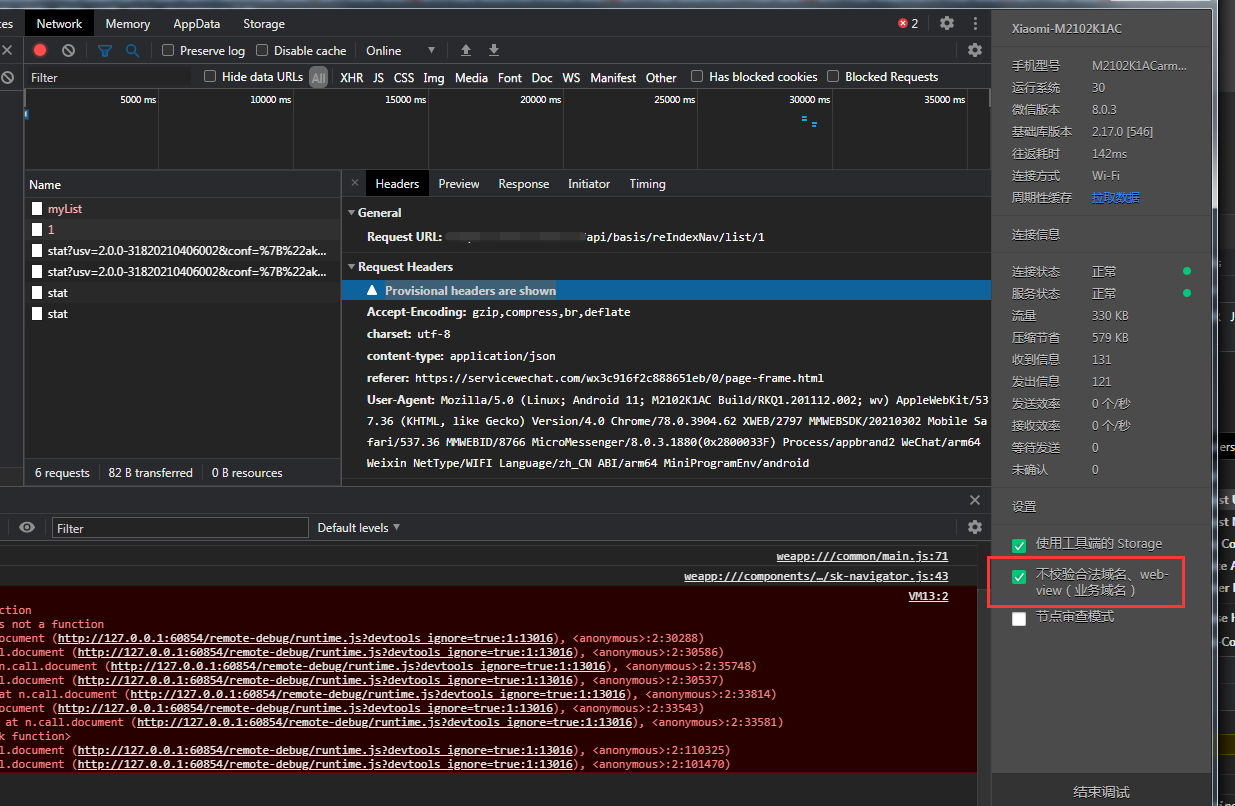This screenshot has width=1235, height=806.
Task: Close the console drawer
Action: coord(975,500)
